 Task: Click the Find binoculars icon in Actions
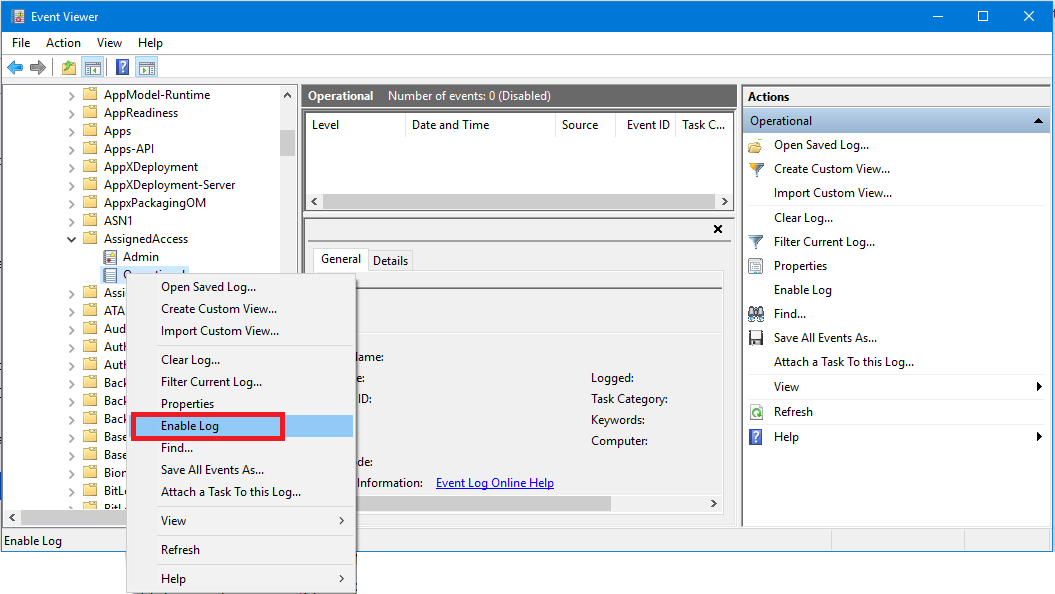[x=756, y=314]
